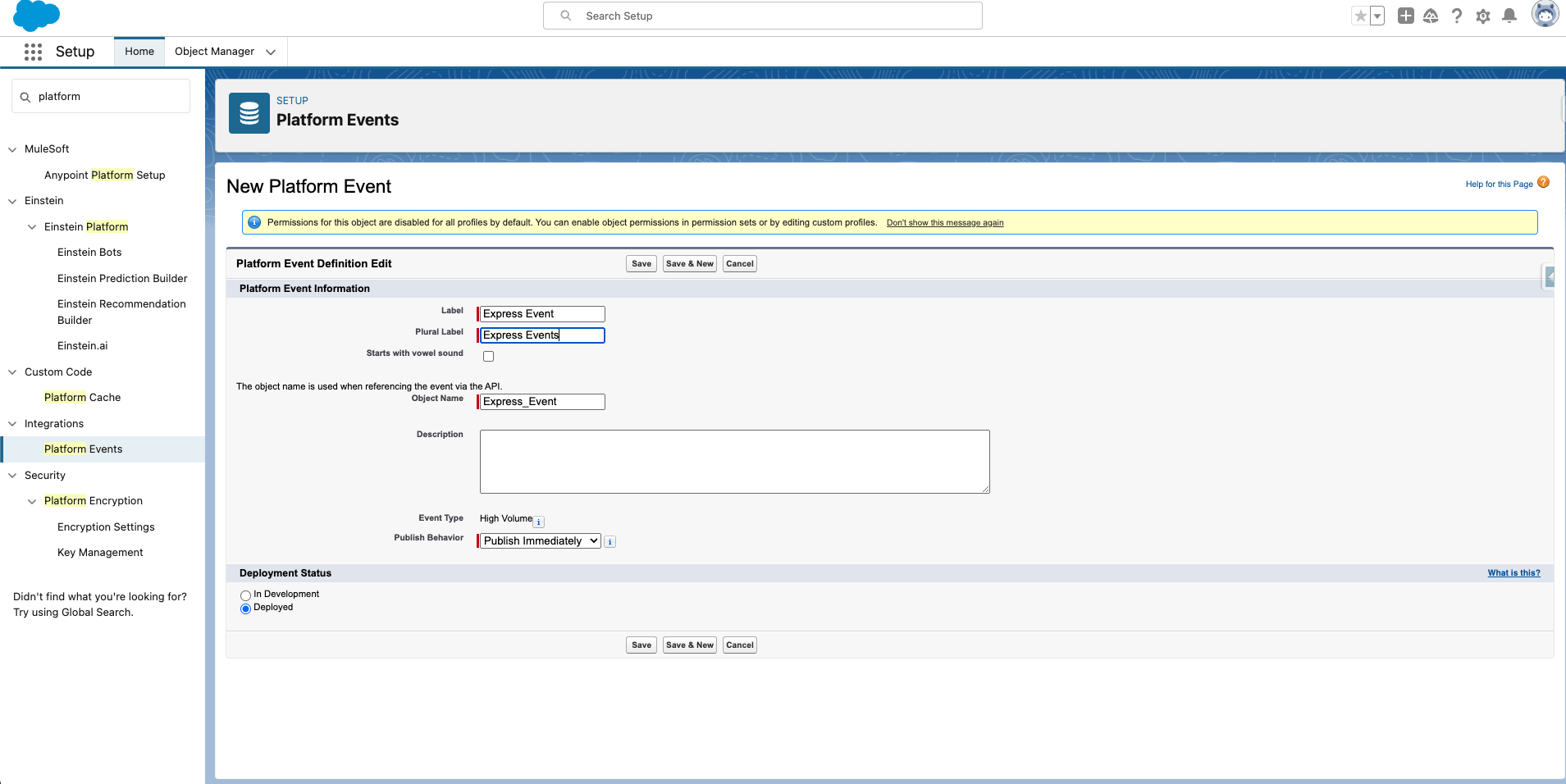
Task: Select the Deployed radio button
Action: click(245, 609)
